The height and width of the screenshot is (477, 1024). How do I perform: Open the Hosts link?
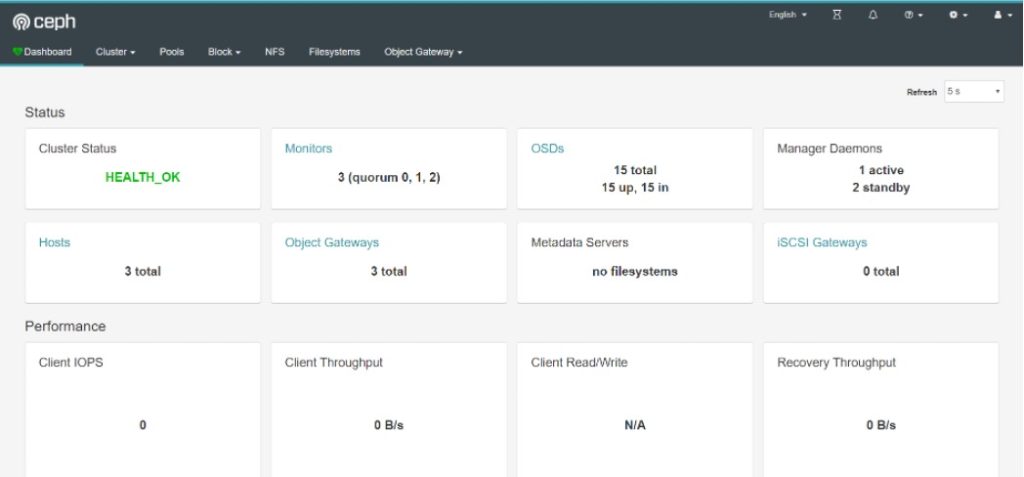pos(54,242)
